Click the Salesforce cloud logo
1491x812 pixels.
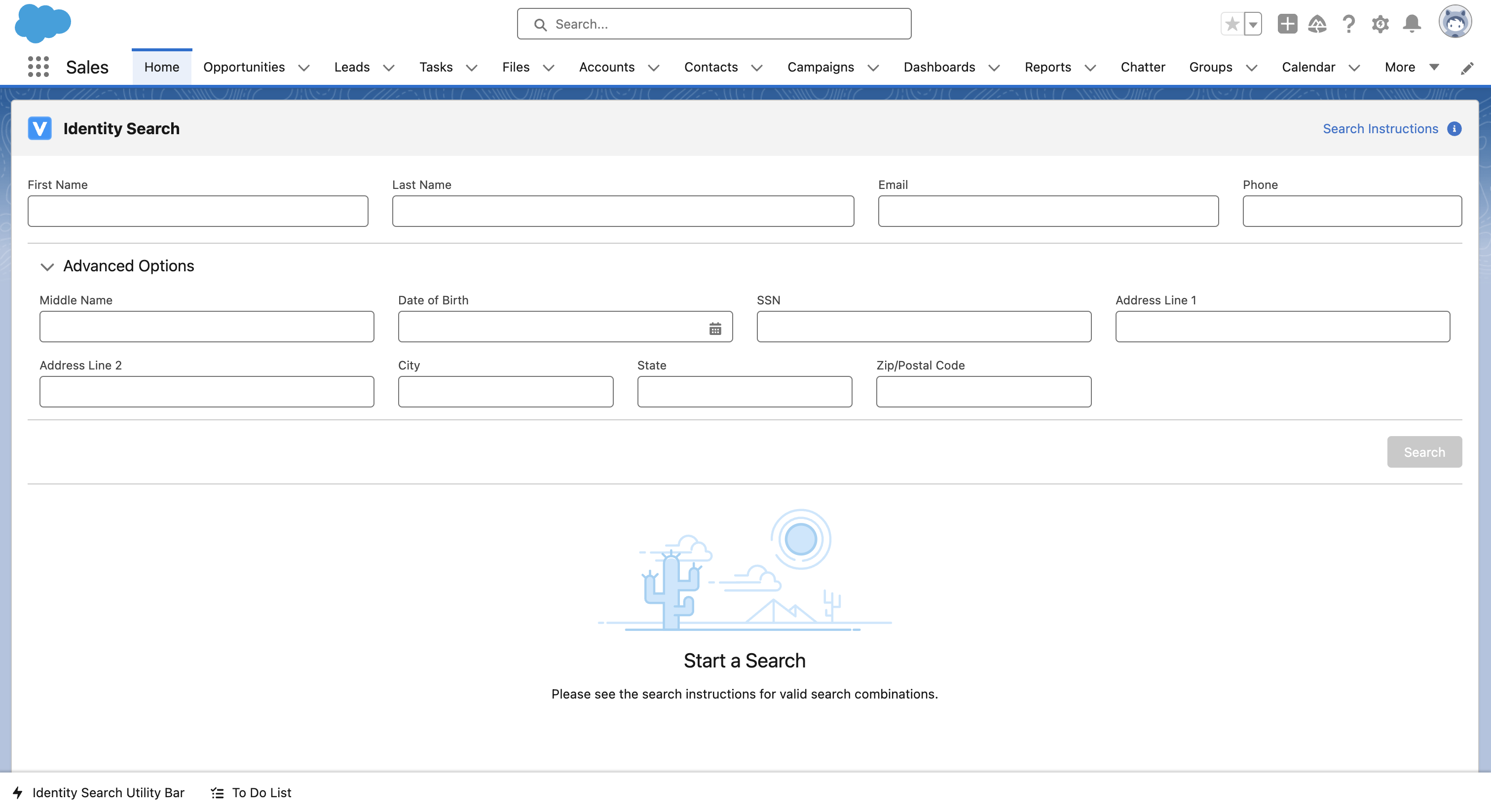[x=43, y=23]
